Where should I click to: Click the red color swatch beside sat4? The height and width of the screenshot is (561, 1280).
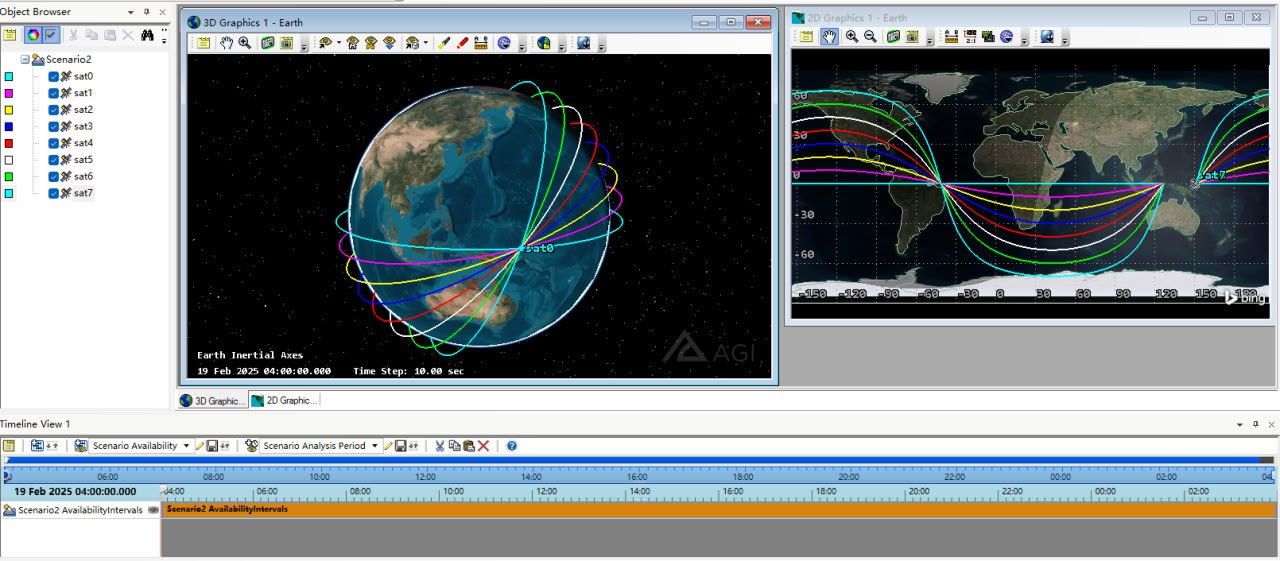pyautogui.click(x=9, y=143)
